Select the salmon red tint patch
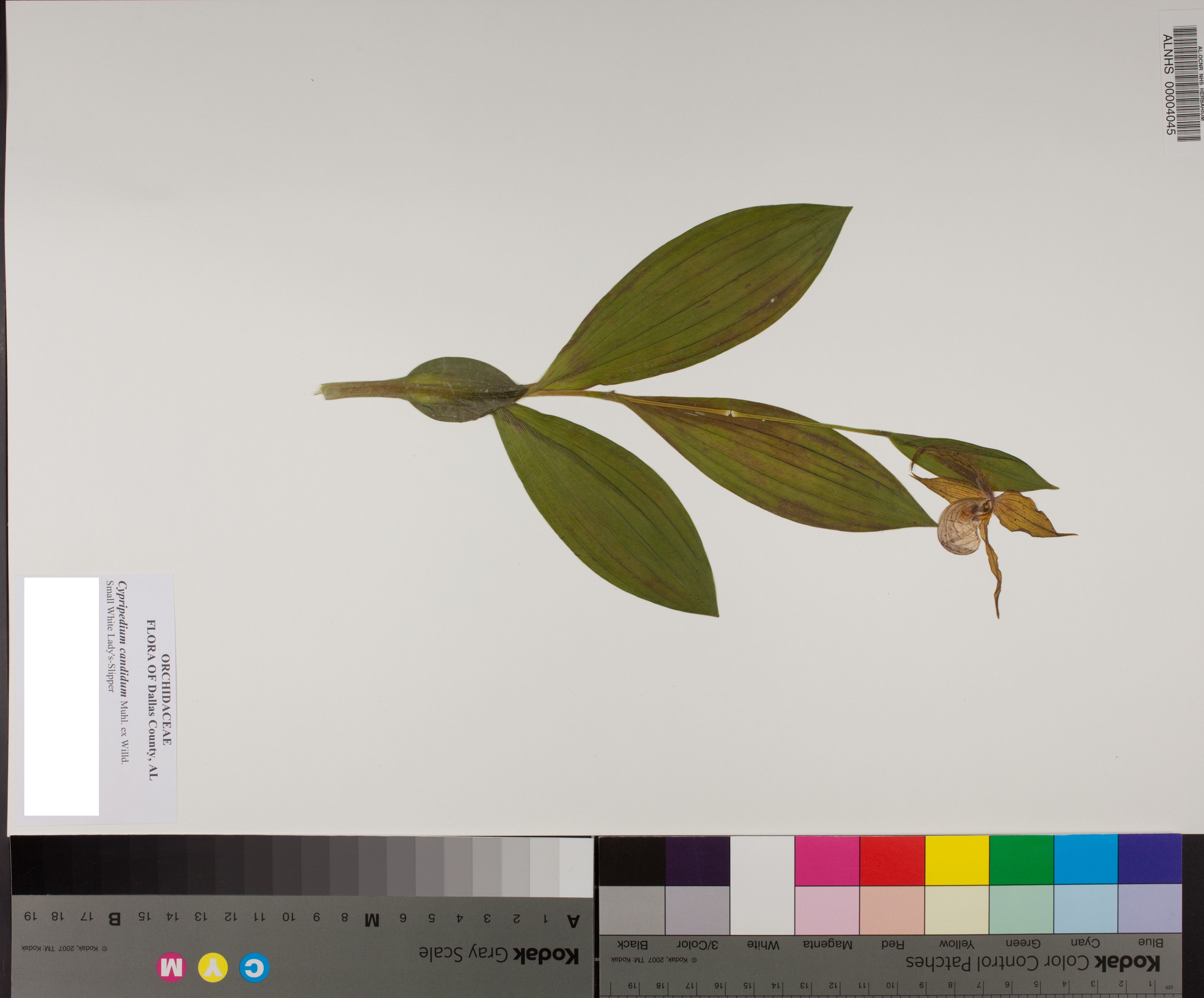Screen dimensions: 1204x998 point(892,910)
